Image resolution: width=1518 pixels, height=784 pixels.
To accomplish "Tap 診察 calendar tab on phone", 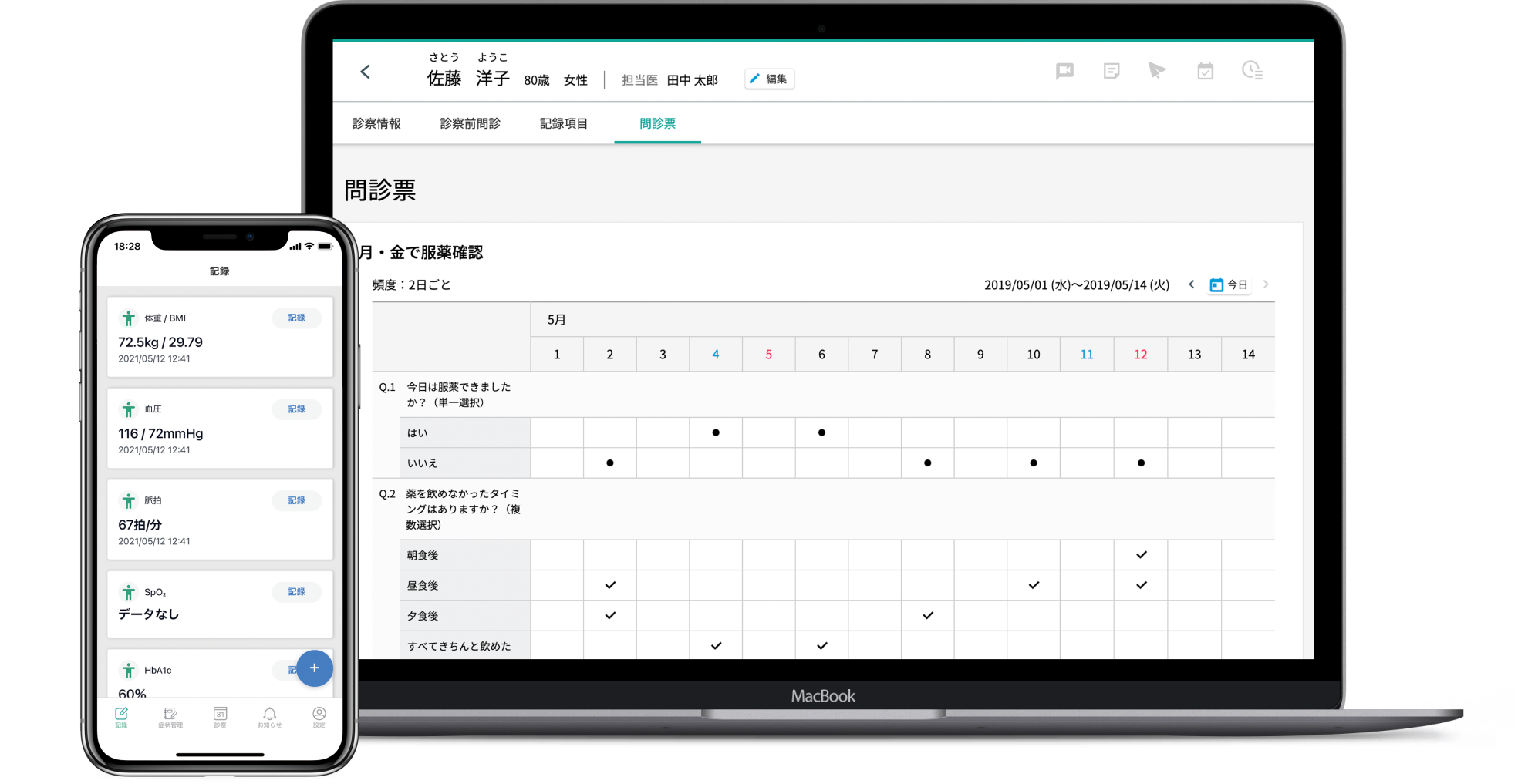I will (x=220, y=717).
